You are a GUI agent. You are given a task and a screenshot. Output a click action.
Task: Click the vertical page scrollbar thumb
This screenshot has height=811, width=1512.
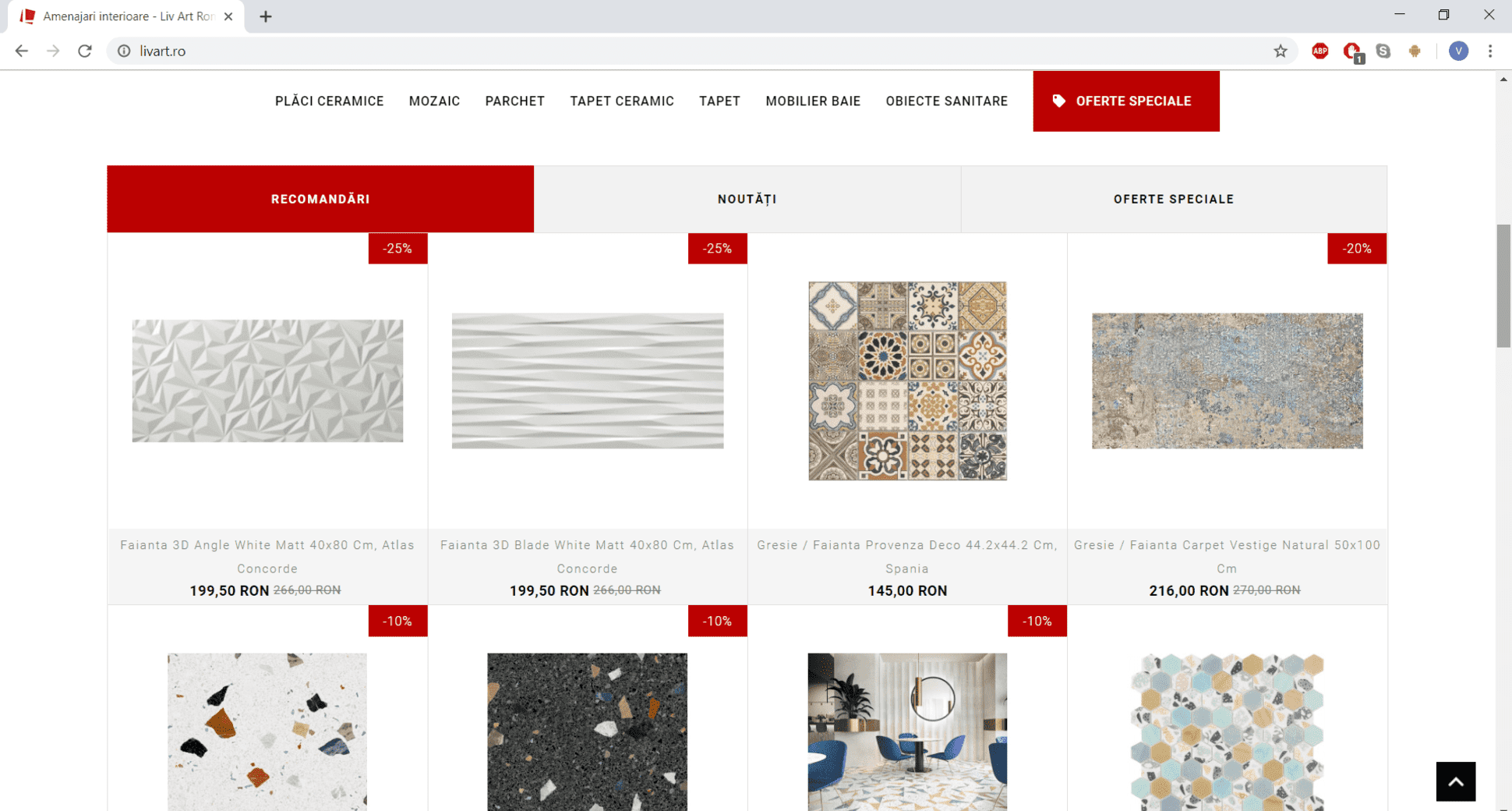click(x=1503, y=285)
